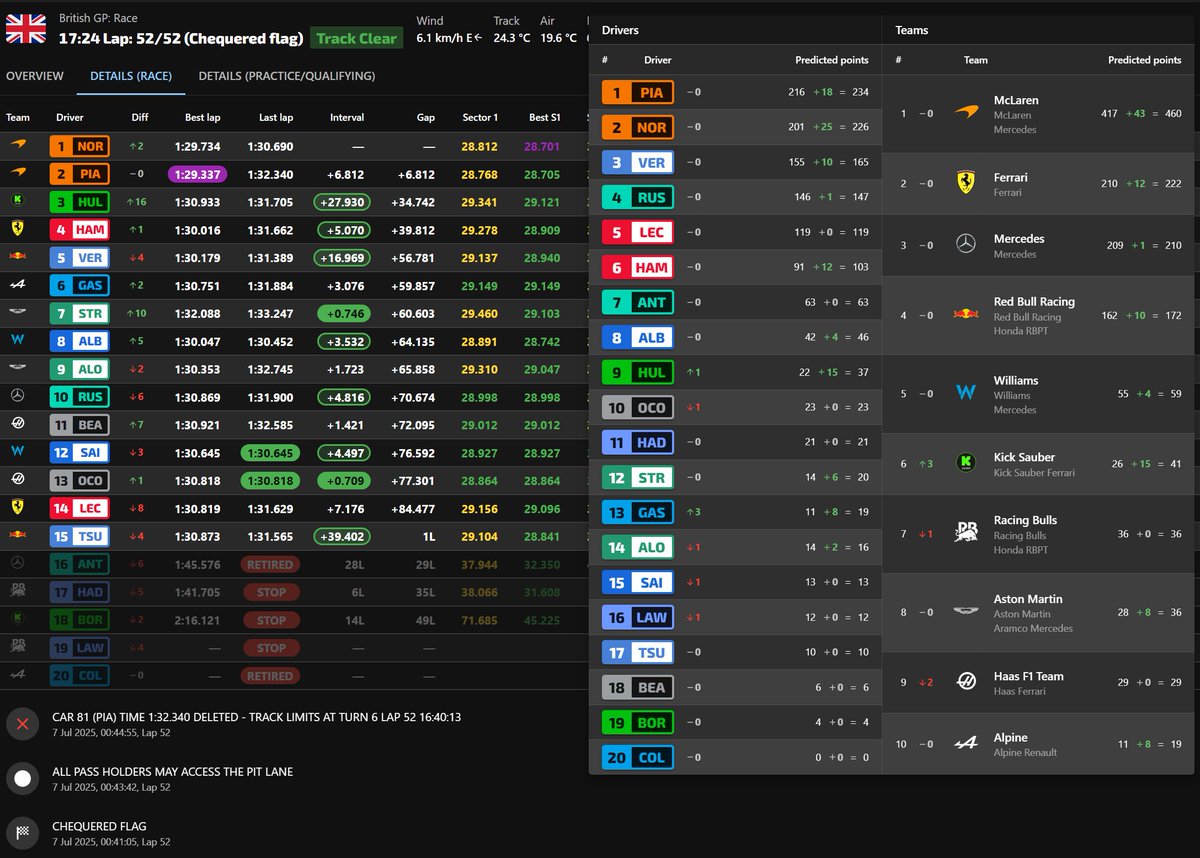Image resolution: width=1200 pixels, height=858 pixels.
Task: Click Predicted points header in Drivers panel
Action: [832, 60]
